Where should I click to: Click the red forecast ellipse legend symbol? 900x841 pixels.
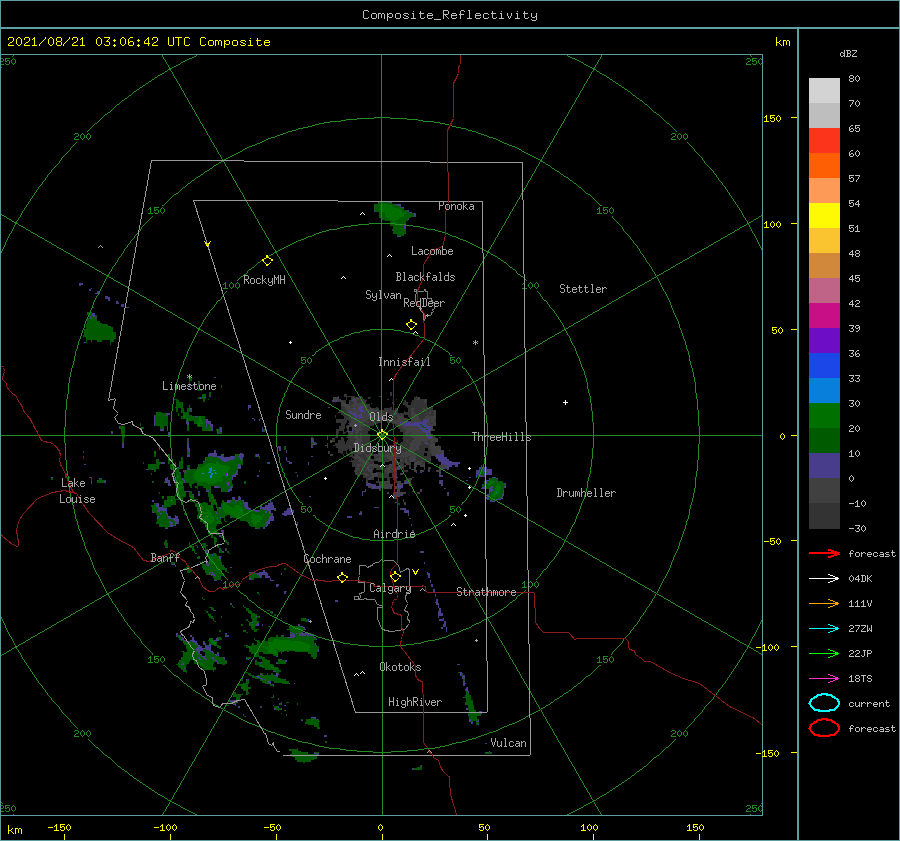point(824,728)
